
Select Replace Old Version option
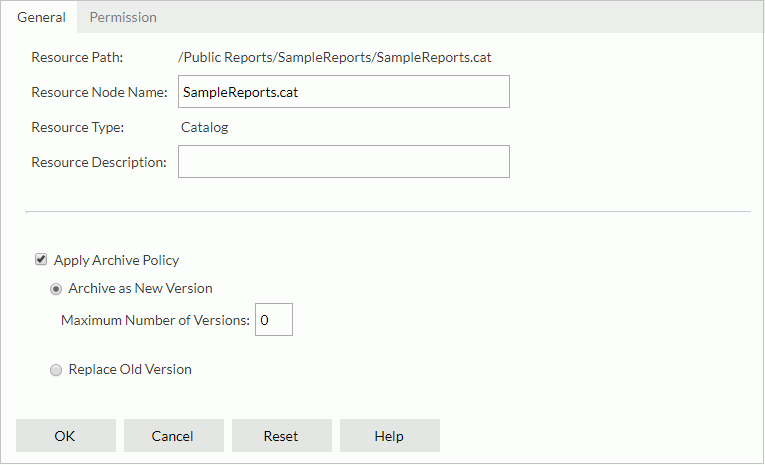pos(56,370)
